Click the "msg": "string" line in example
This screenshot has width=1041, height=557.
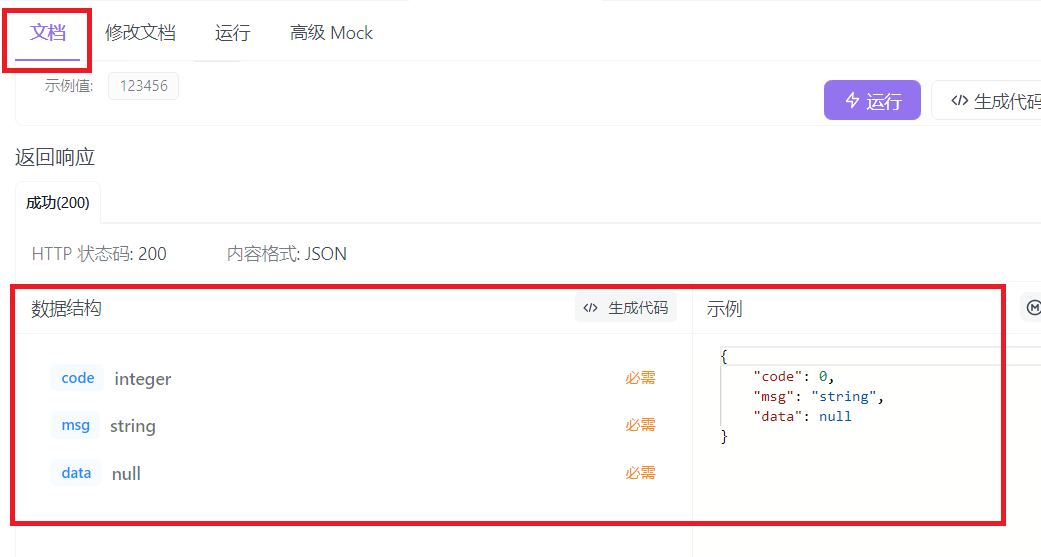(x=819, y=396)
